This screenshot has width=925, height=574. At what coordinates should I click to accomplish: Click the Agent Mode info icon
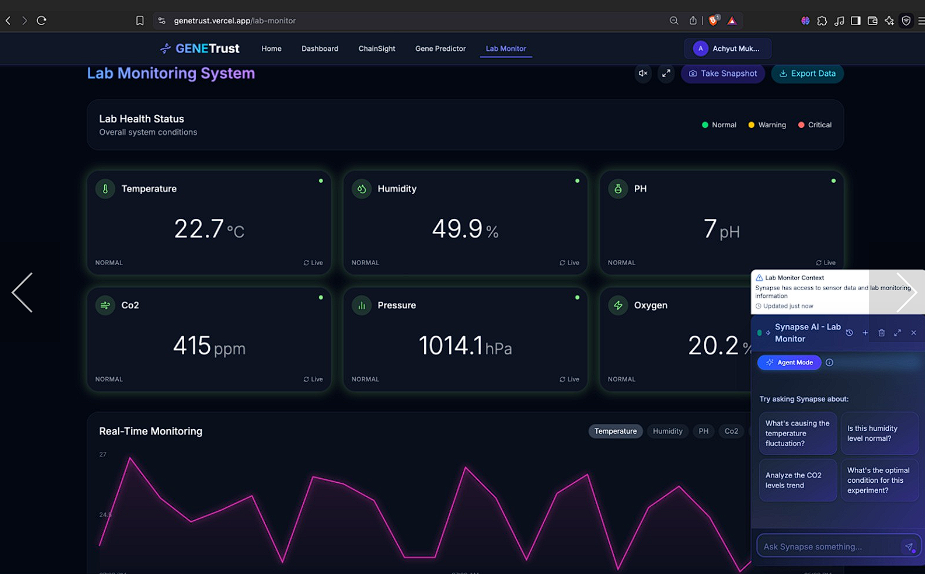coord(829,362)
